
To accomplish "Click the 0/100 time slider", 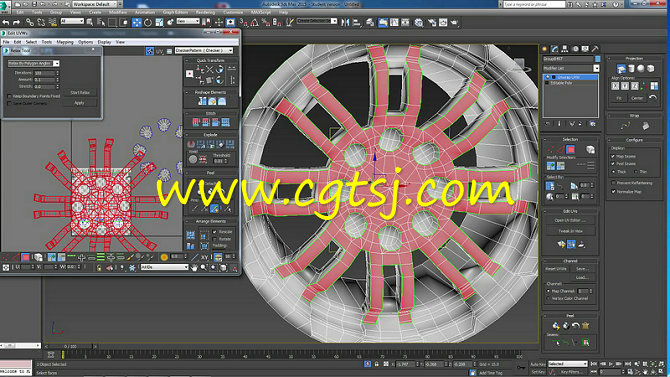I will pos(71,346).
